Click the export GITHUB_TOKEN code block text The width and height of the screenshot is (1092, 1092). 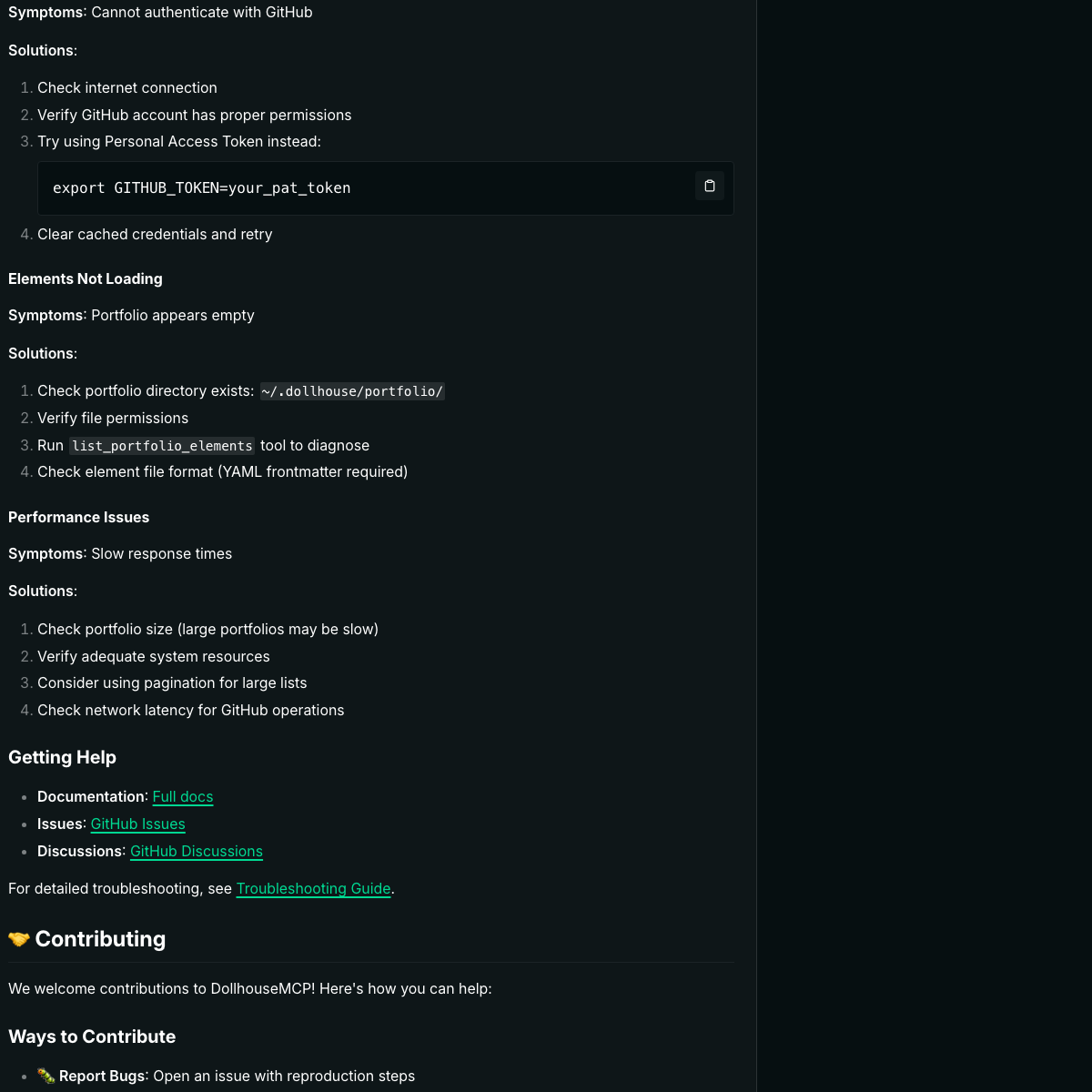201,188
